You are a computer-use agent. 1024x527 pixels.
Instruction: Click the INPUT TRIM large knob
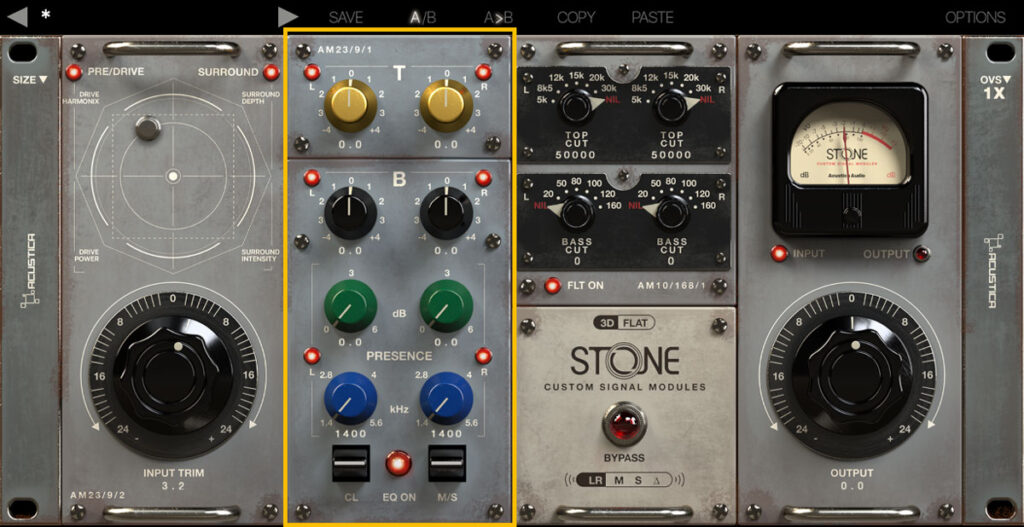pos(173,375)
